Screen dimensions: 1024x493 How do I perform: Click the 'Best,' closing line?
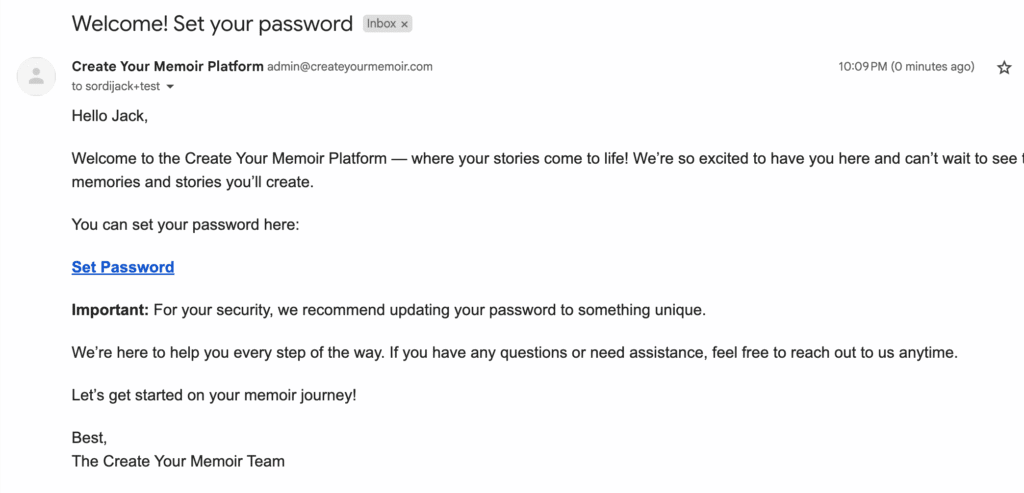click(89, 437)
